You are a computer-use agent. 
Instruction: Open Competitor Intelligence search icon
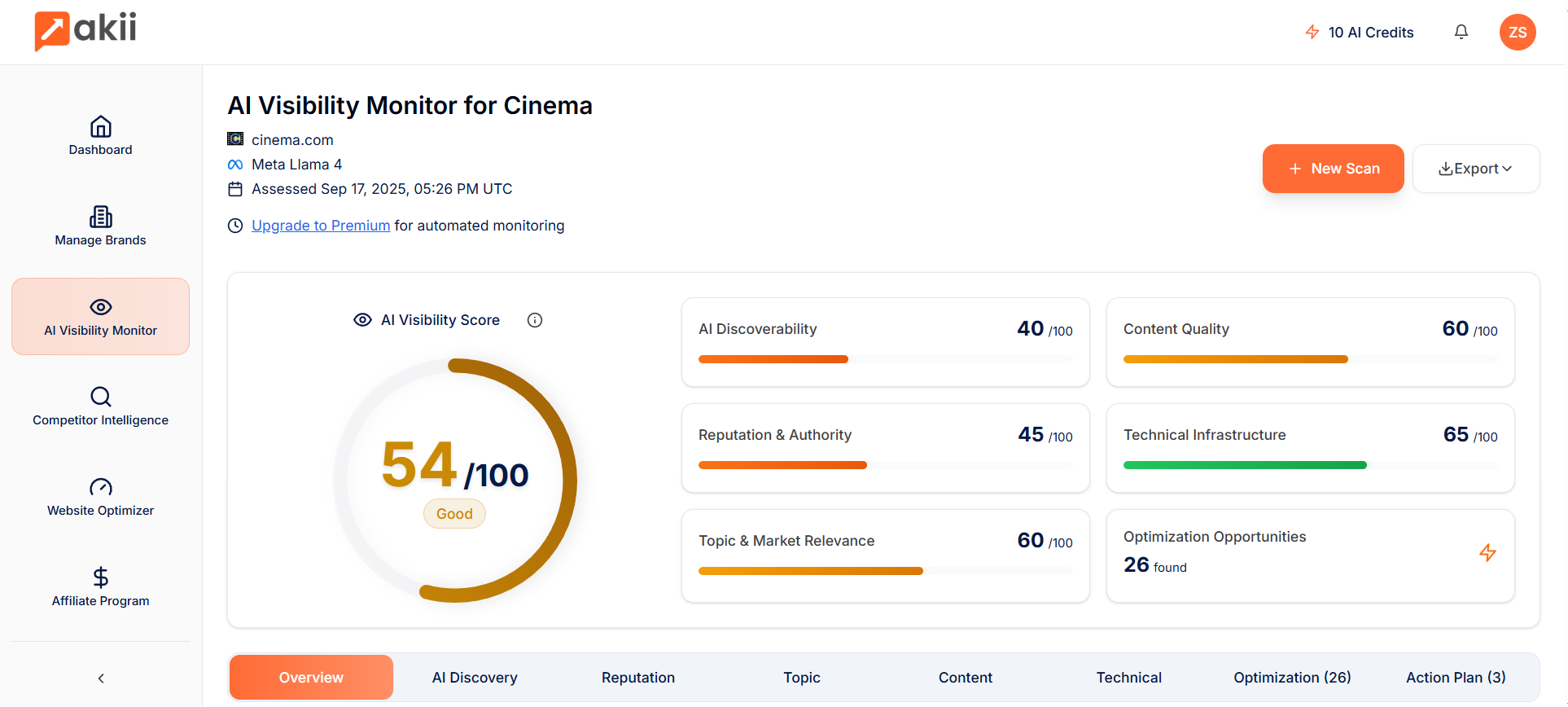pyautogui.click(x=100, y=397)
